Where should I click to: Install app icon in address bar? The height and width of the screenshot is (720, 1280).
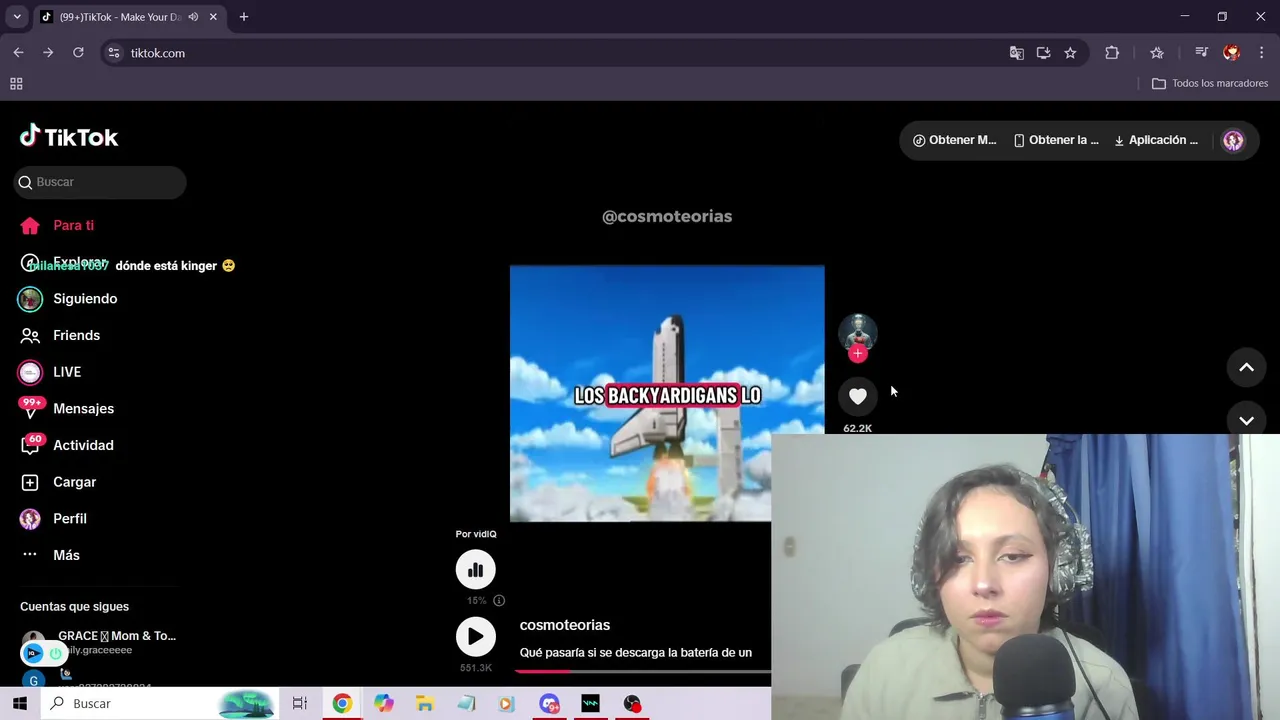(1043, 53)
